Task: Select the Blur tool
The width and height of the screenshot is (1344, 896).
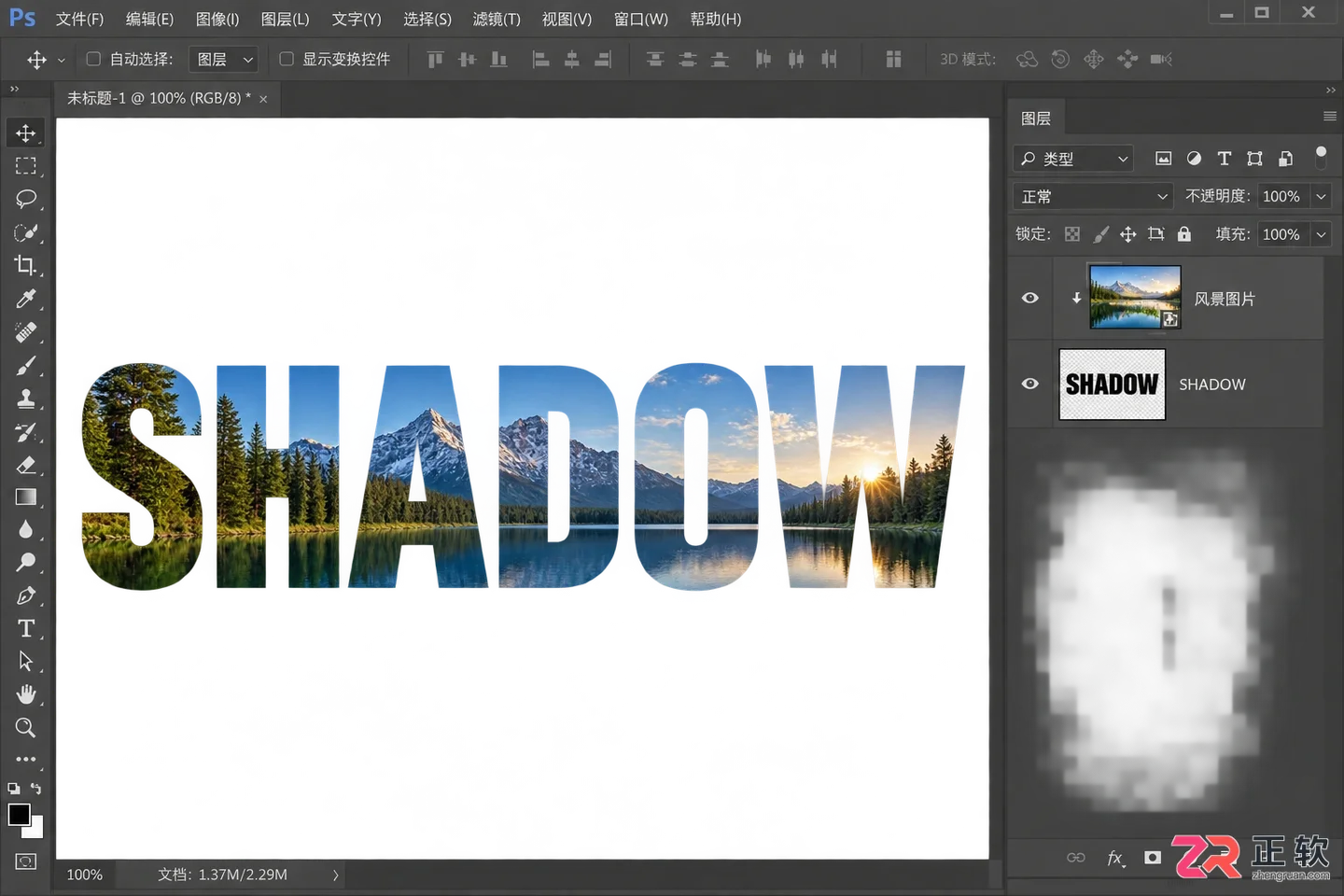Action: pyautogui.click(x=25, y=530)
